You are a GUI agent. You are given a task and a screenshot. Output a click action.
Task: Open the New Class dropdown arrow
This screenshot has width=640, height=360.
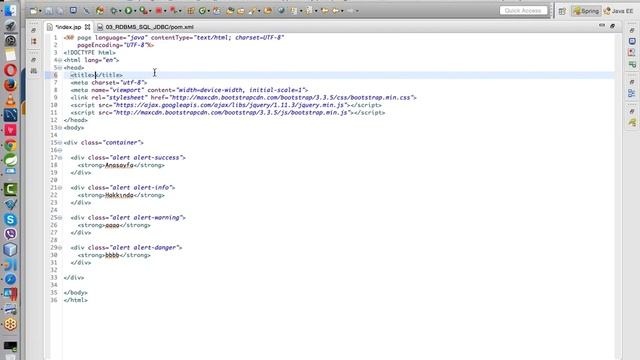[208, 11]
